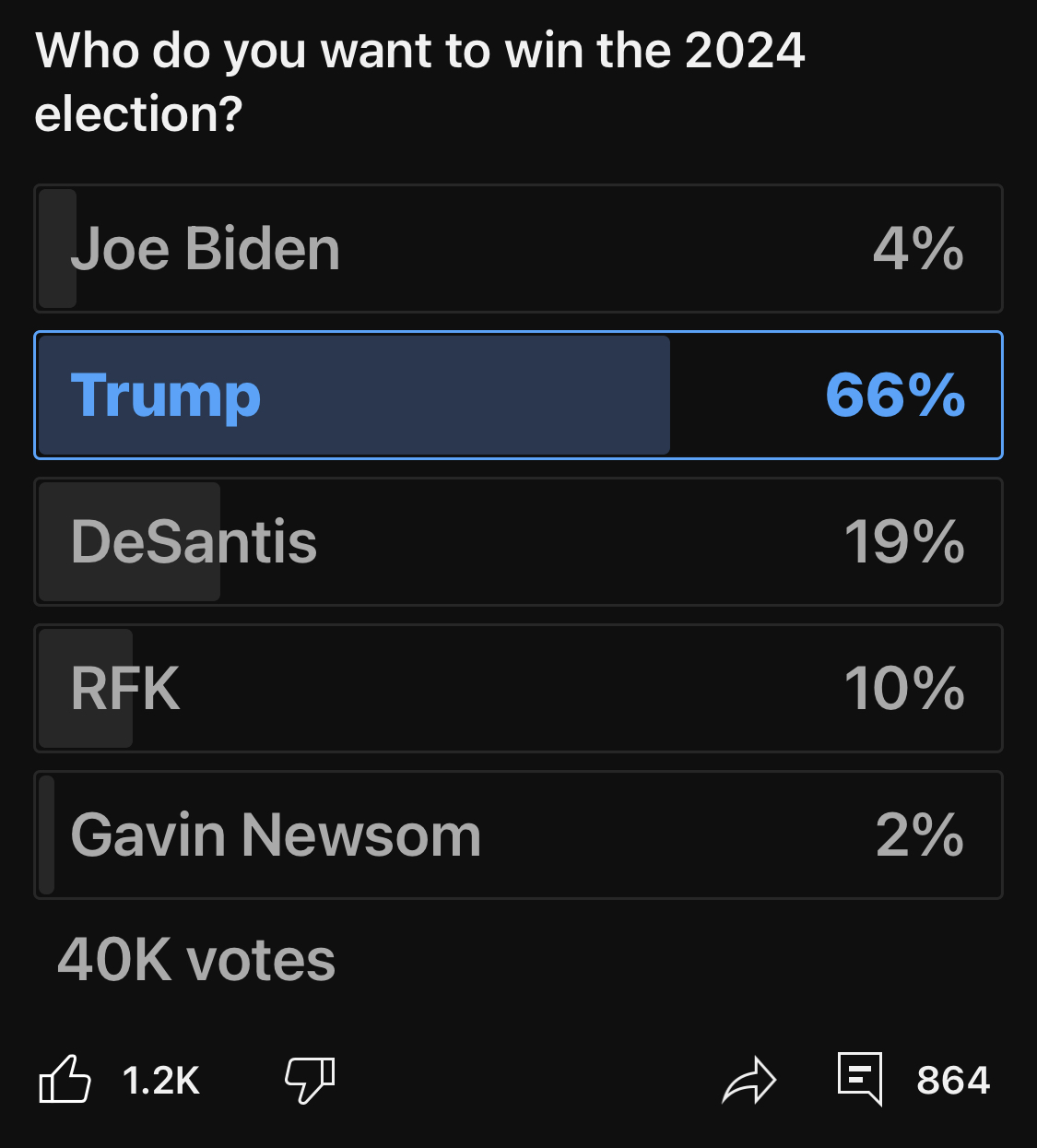Click the 2024 election poll question text
Viewport: 1037px width, 1148px height.
pyautogui.click(x=419, y=82)
